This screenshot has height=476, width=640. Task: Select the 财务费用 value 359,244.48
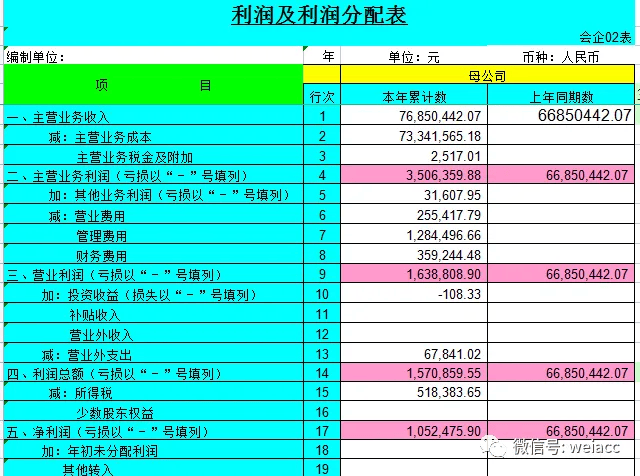coord(415,255)
